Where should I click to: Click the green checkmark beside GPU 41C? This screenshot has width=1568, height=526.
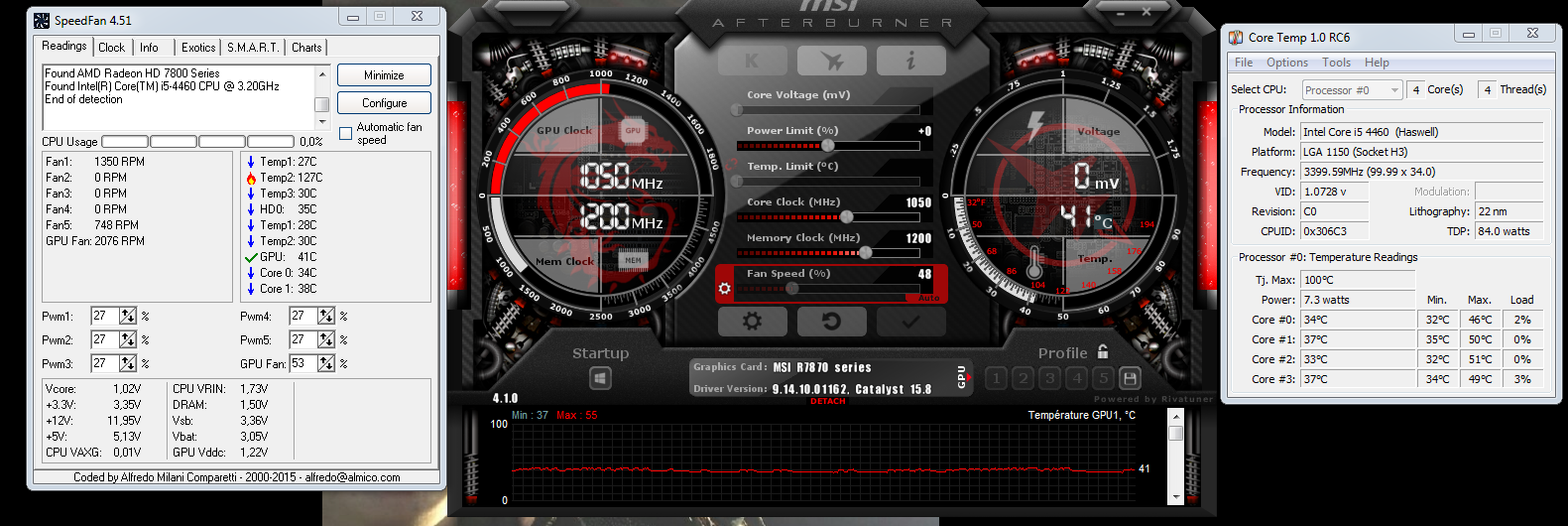251,257
